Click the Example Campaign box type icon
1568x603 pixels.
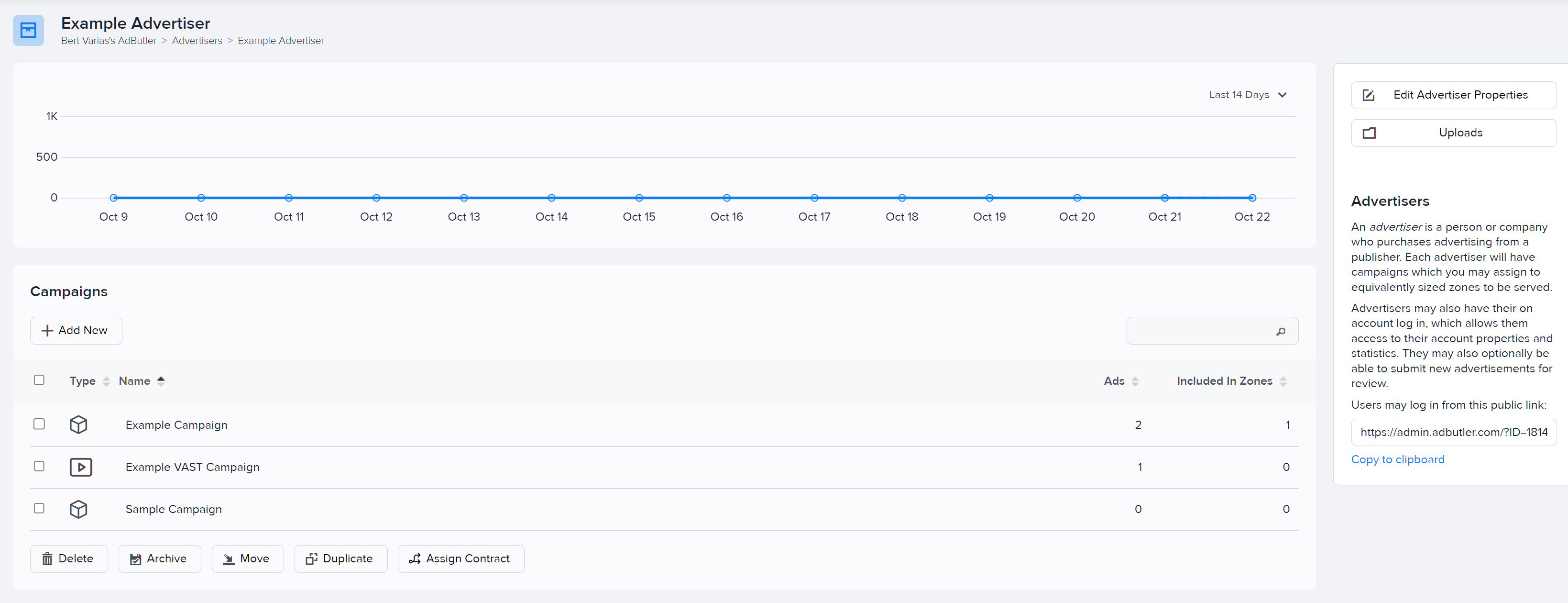point(78,424)
